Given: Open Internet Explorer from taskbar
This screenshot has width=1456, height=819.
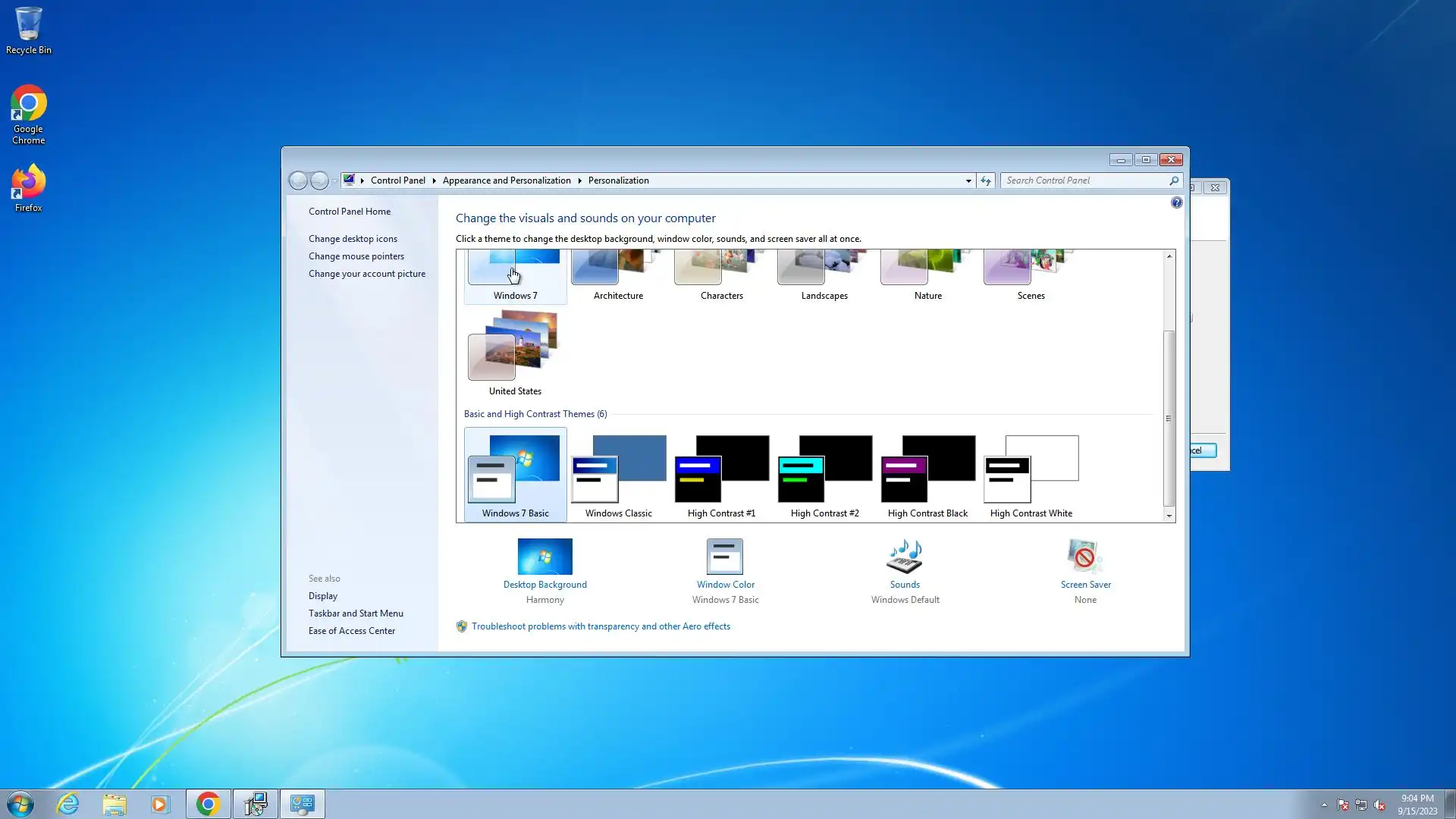Looking at the screenshot, I should (x=68, y=804).
